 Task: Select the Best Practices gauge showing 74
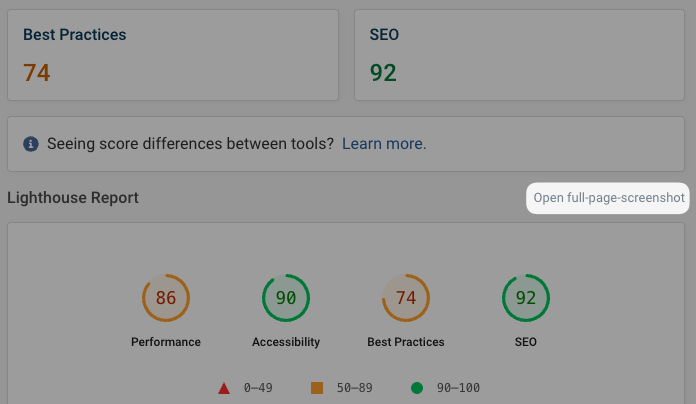(406, 298)
